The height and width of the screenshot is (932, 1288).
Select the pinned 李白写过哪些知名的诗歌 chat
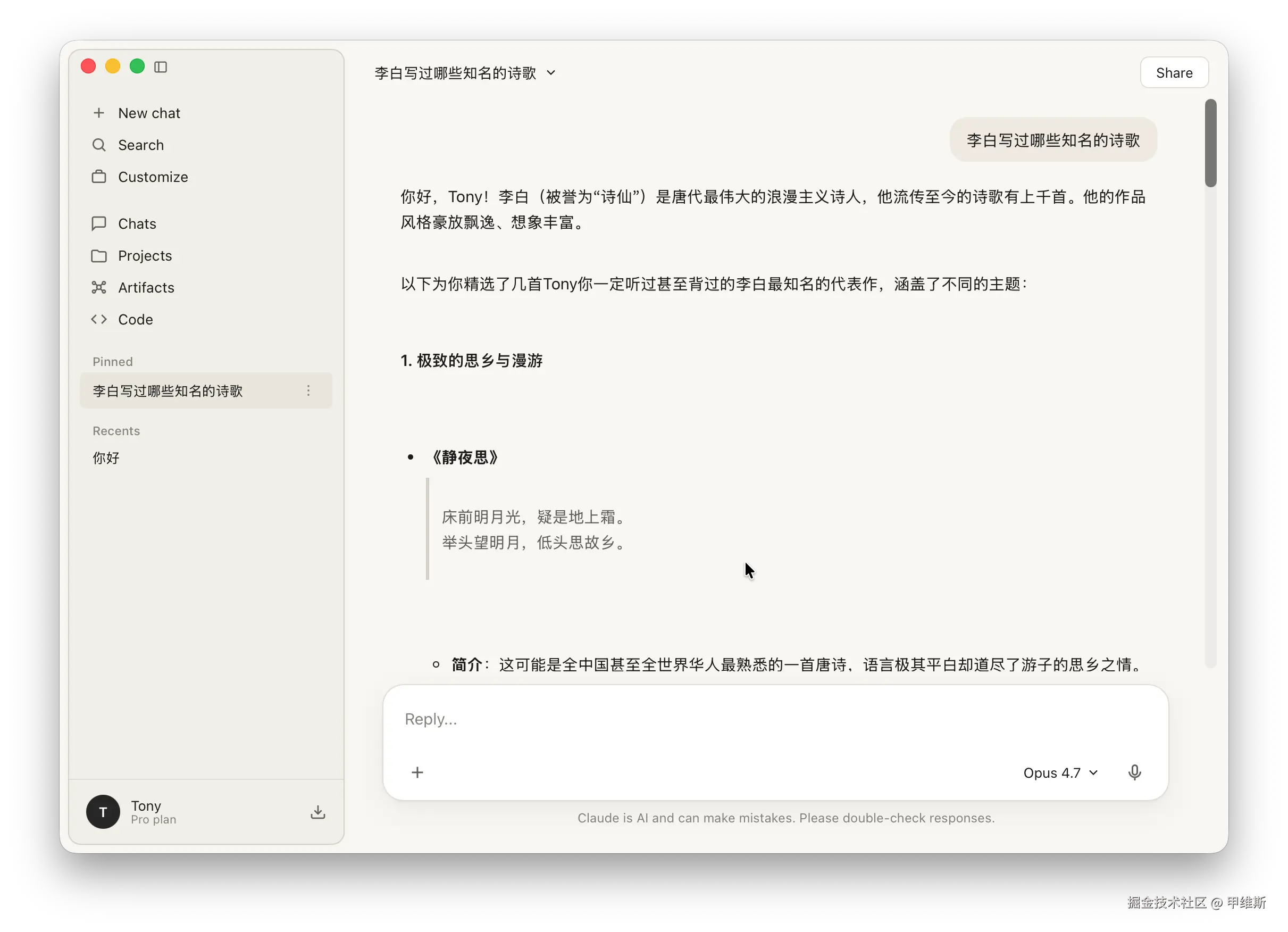tap(168, 391)
